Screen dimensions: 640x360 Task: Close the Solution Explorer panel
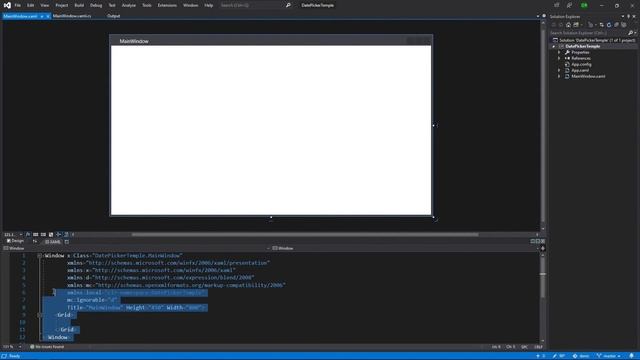pyautogui.click(x=634, y=17)
